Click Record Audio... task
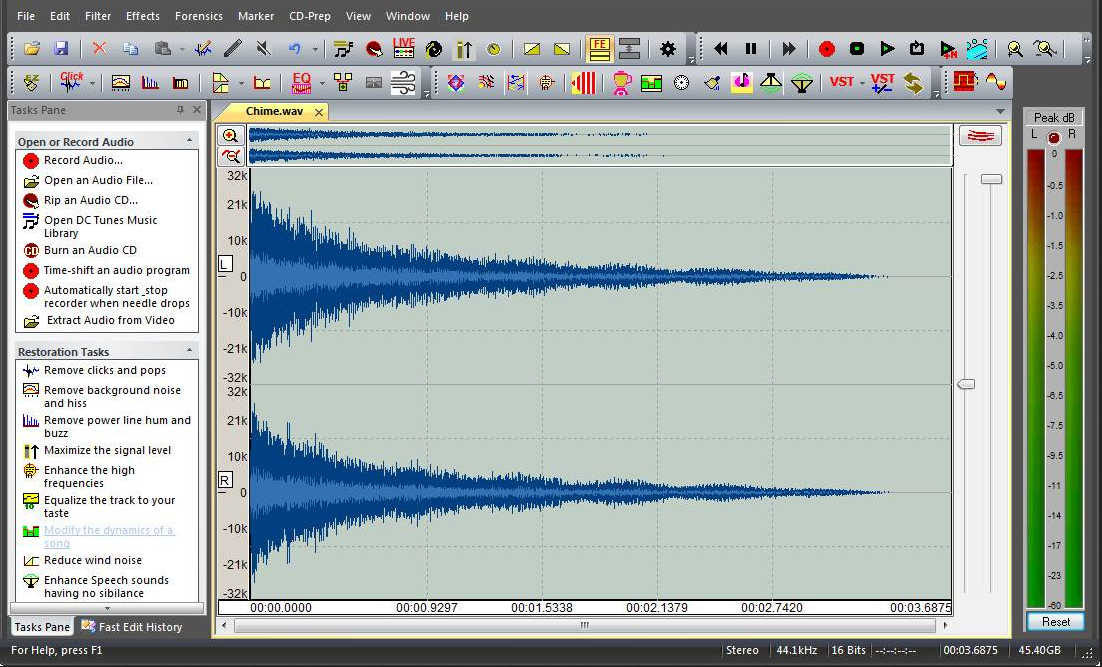Image resolution: width=1102 pixels, height=667 pixels. 83,160
